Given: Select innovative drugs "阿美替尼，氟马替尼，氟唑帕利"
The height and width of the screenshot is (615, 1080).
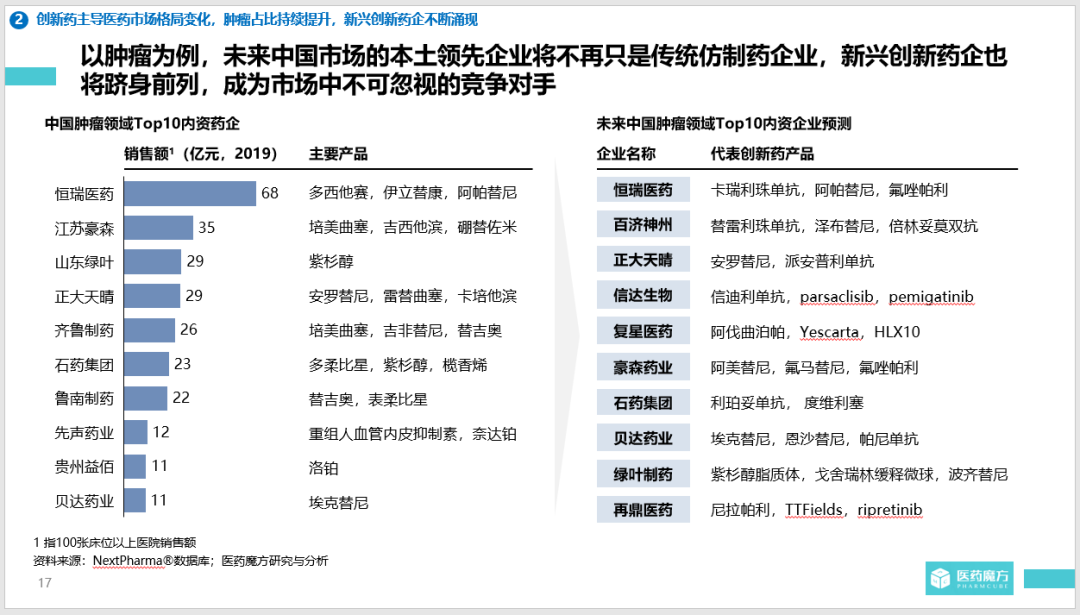Looking at the screenshot, I should 814,368.
